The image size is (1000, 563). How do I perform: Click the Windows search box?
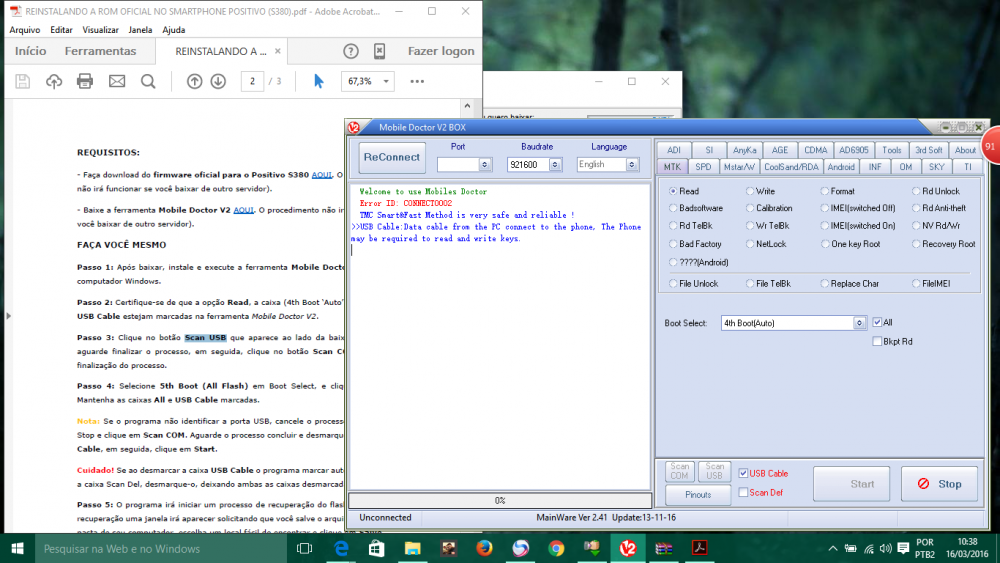tap(159, 548)
